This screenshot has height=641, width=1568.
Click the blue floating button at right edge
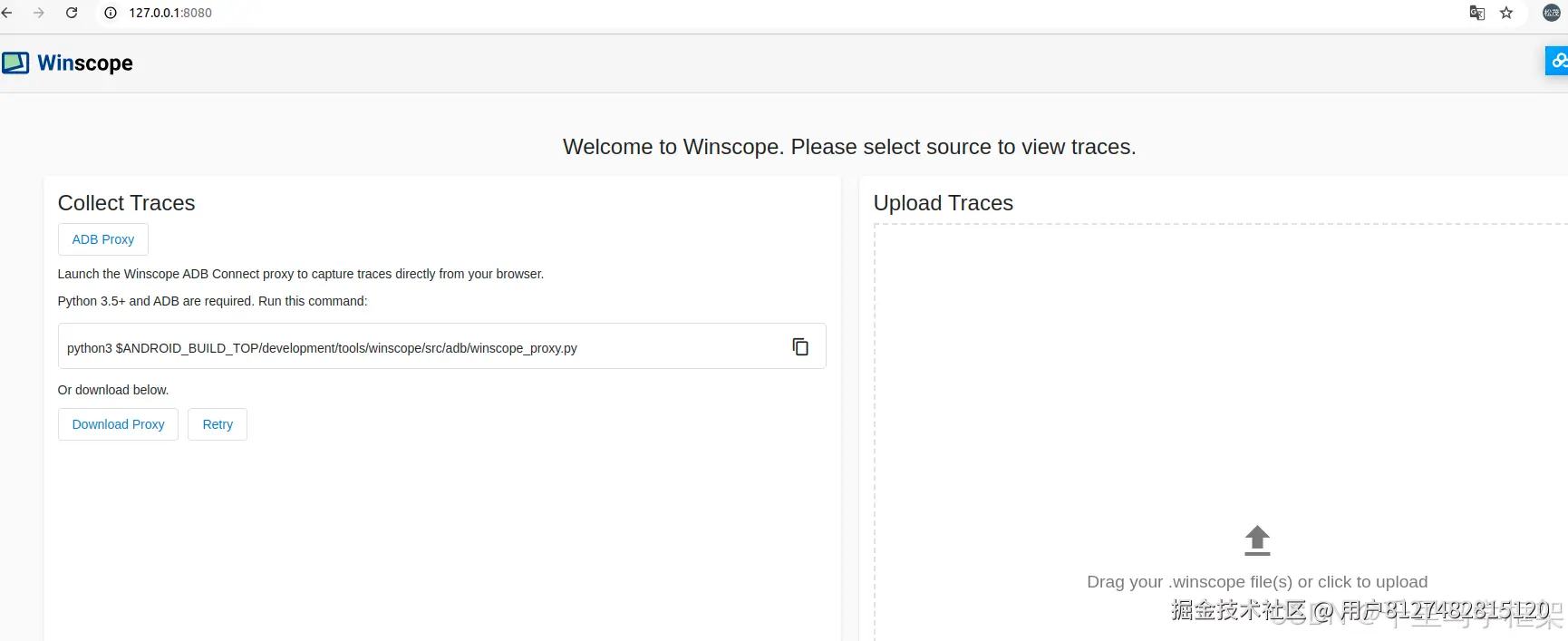[x=1557, y=61]
